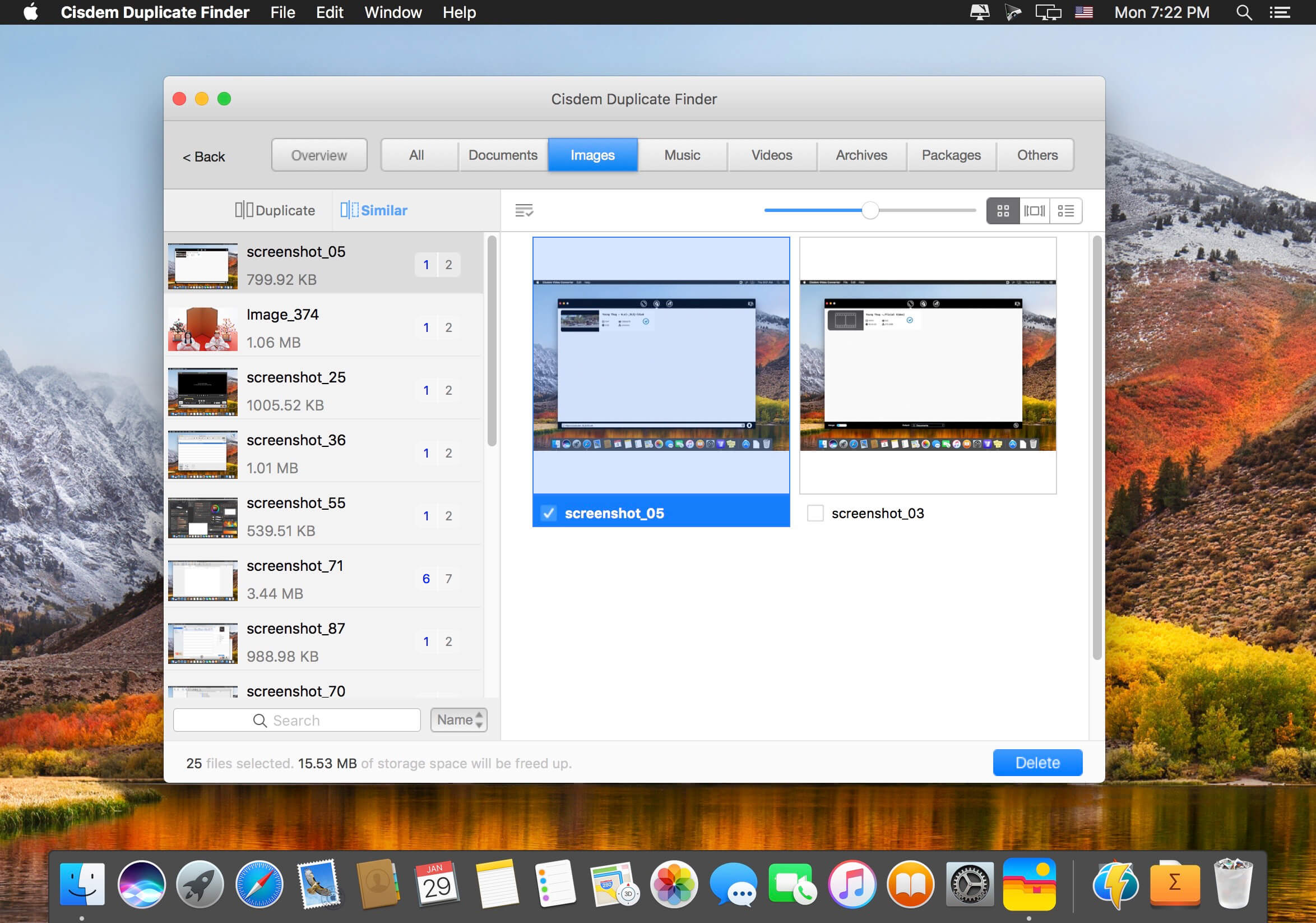Viewport: 1316px width, 923px height.
Task: Open the auto-select rules icon
Action: (x=524, y=210)
